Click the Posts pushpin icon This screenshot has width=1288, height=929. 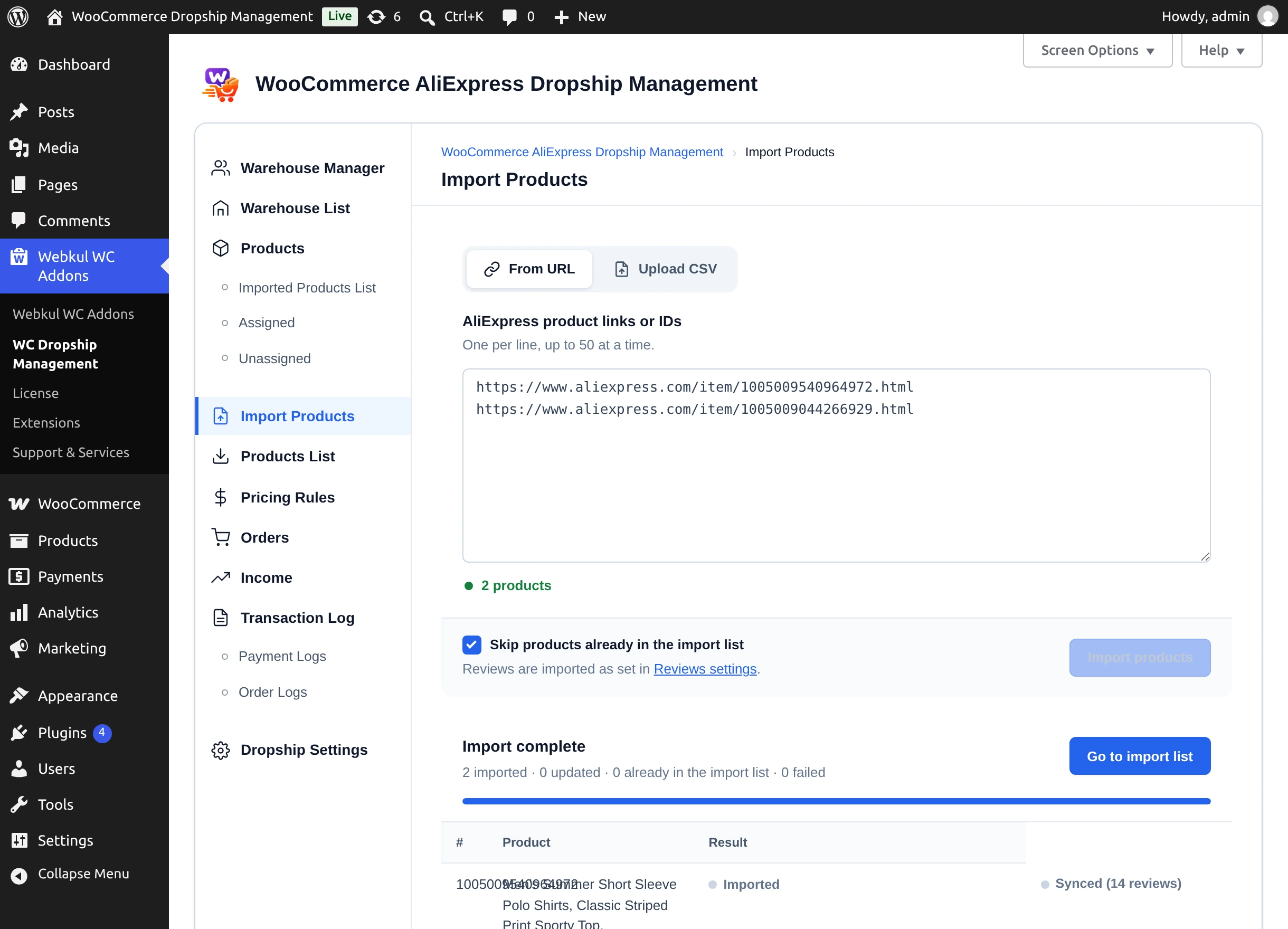[20, 112]
